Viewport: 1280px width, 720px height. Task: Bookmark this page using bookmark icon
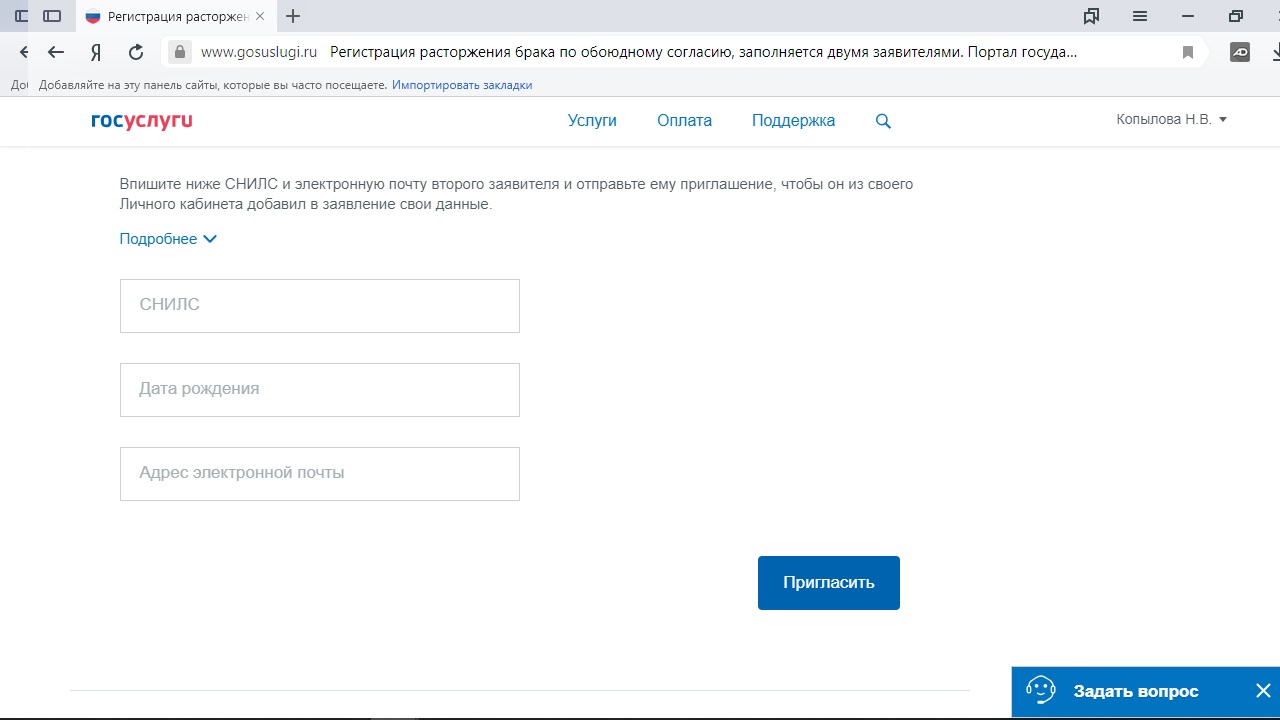click(1188, 53)
